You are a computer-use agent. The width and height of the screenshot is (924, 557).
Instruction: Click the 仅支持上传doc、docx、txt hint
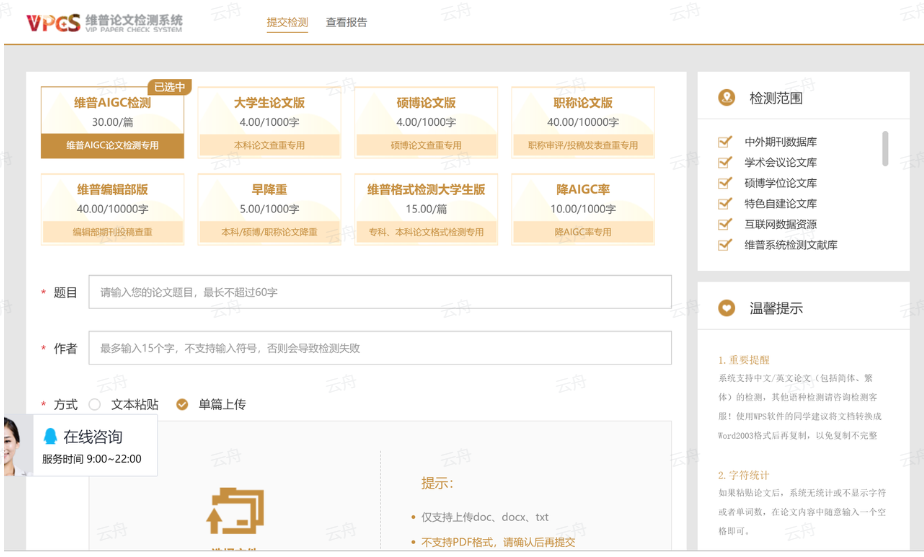484,517
